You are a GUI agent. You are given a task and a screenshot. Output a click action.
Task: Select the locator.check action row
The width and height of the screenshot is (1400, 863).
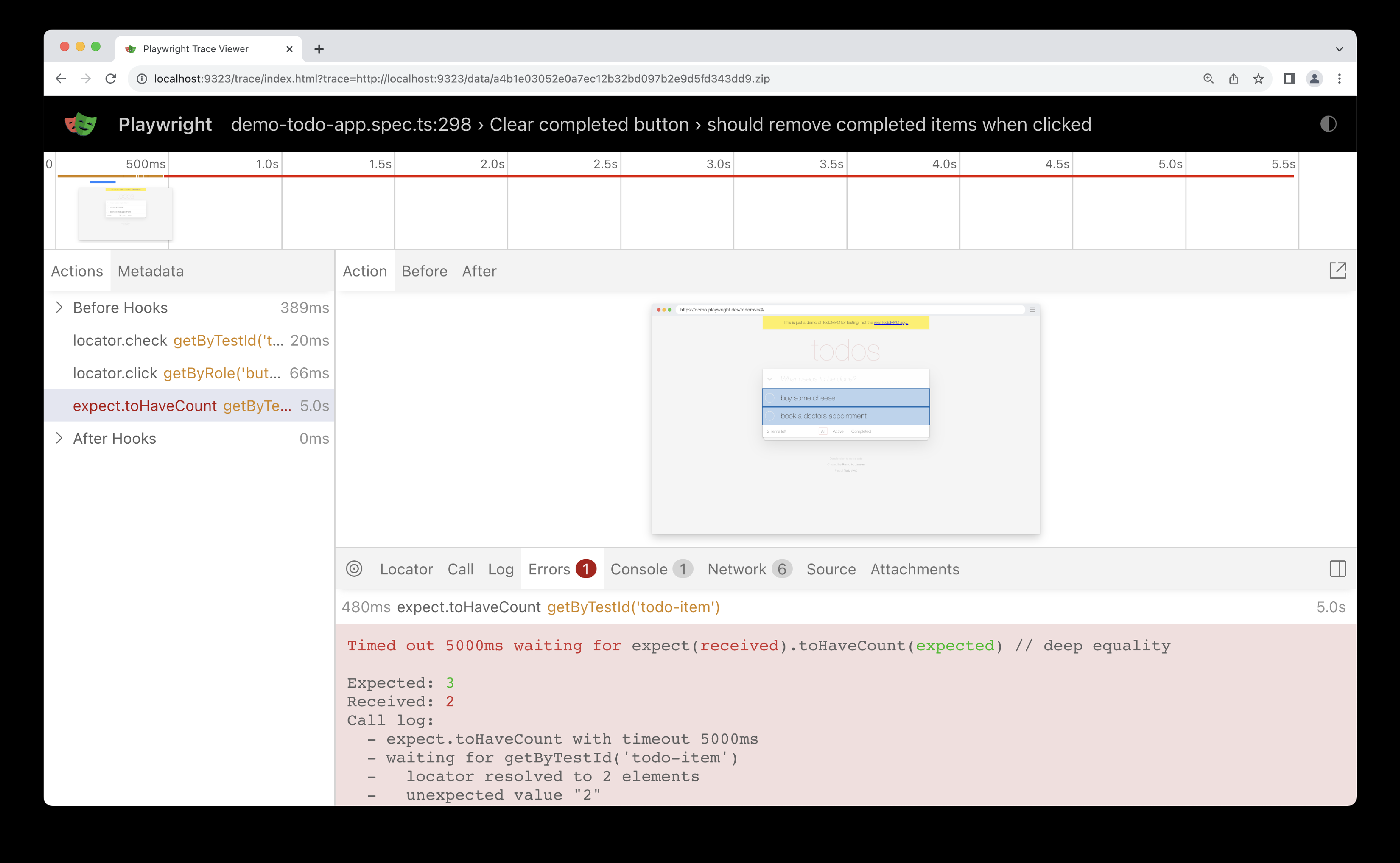[190, 340]
